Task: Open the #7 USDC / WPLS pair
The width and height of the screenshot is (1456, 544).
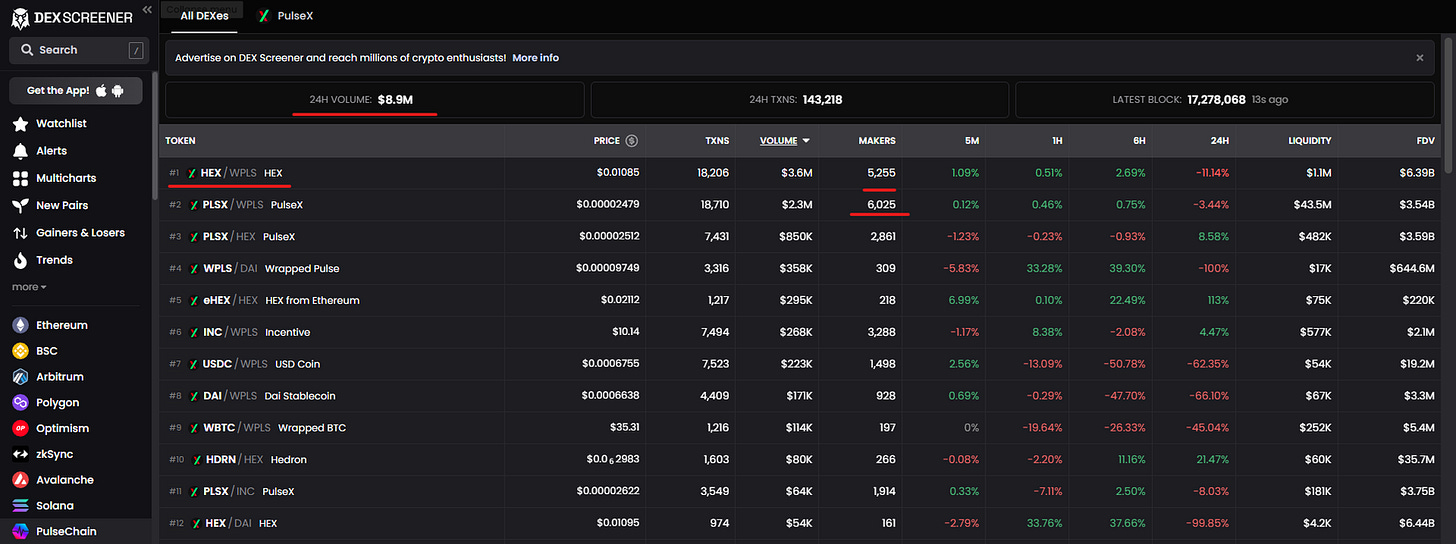Action: click(800, 364)
